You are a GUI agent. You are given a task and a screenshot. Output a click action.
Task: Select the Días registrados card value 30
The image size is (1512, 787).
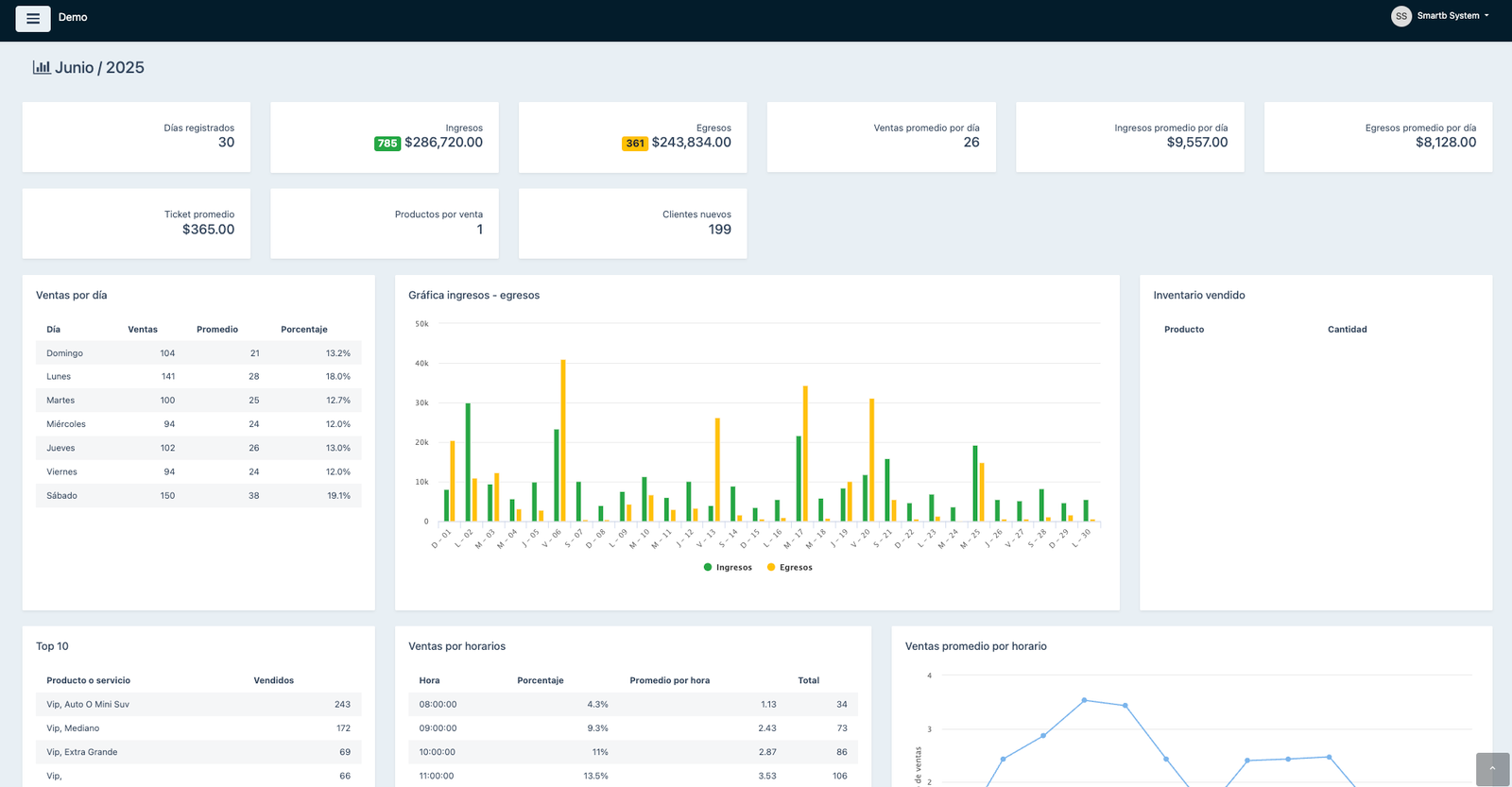click(226, 143)
